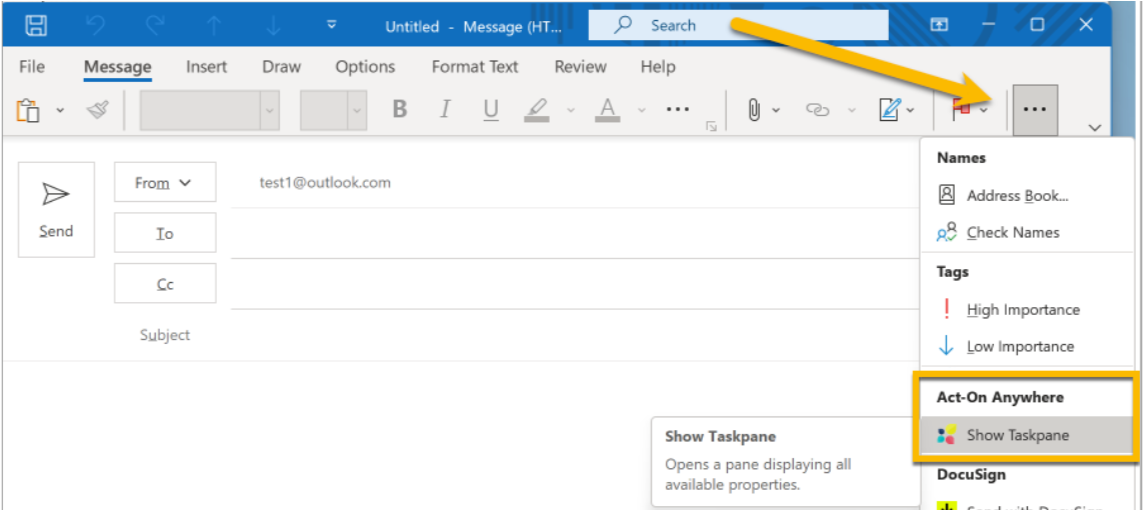Image resolution: width=1143 pixels, height=510 pixels.
Task: Toggle Underline formatting
Action: tap(491, 109)
